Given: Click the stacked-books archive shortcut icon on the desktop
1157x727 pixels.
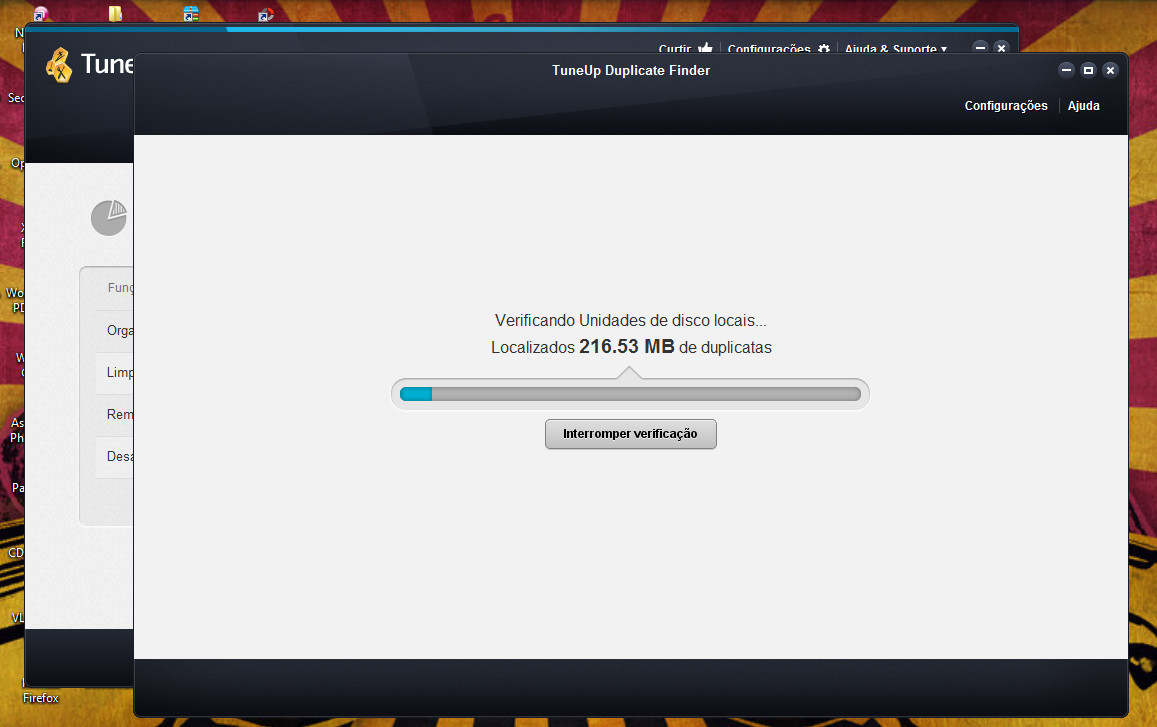Looking at the screenshot, I should click(191, 13).
